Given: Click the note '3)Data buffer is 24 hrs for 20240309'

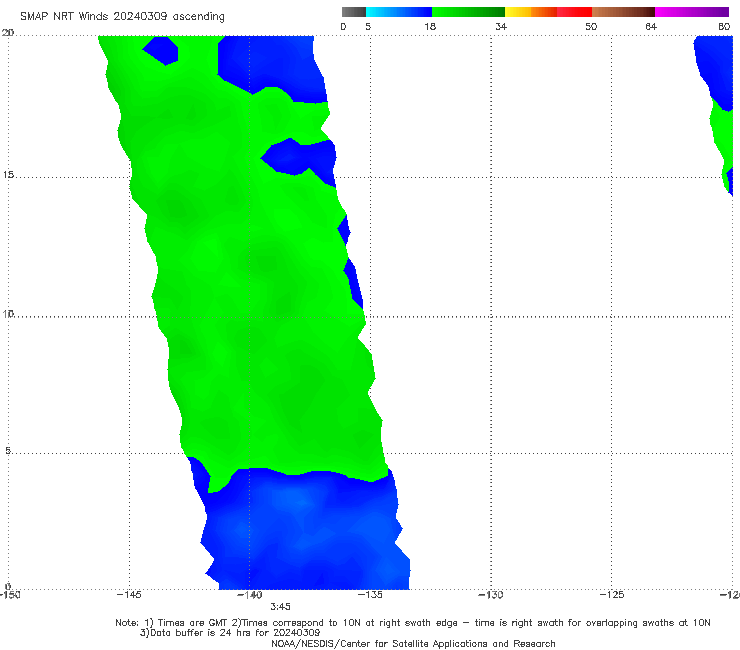Looking at the screenshot, I should point(230,633).
